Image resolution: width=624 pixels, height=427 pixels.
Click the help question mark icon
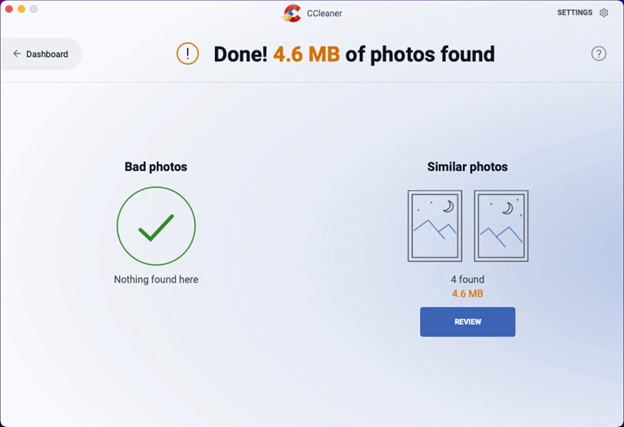[x=598, y=54]
